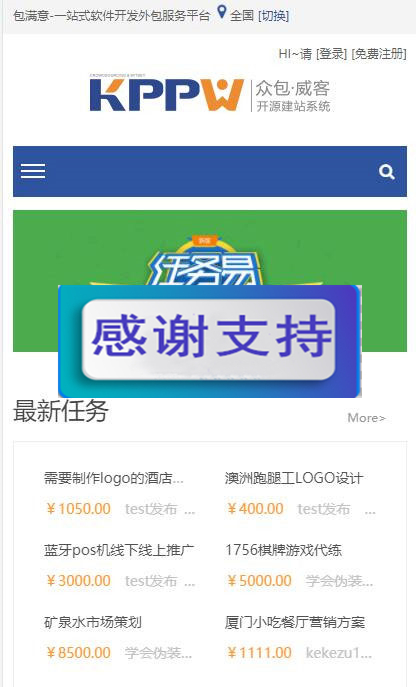This screenshot has height=687, width=416.
Task: Open the 免费注册 registration link
Action: [x=379, y=54]
